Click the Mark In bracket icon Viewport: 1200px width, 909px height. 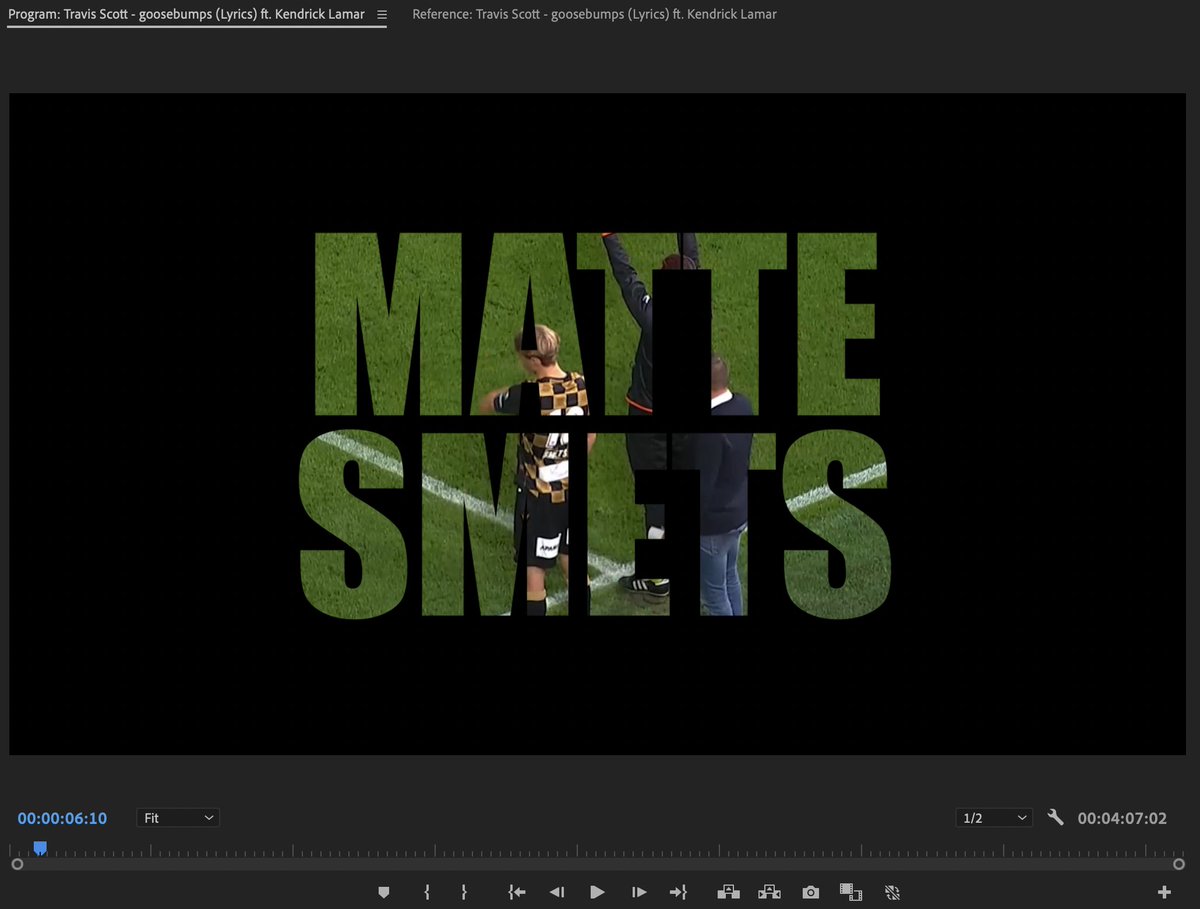pos(427,892)
